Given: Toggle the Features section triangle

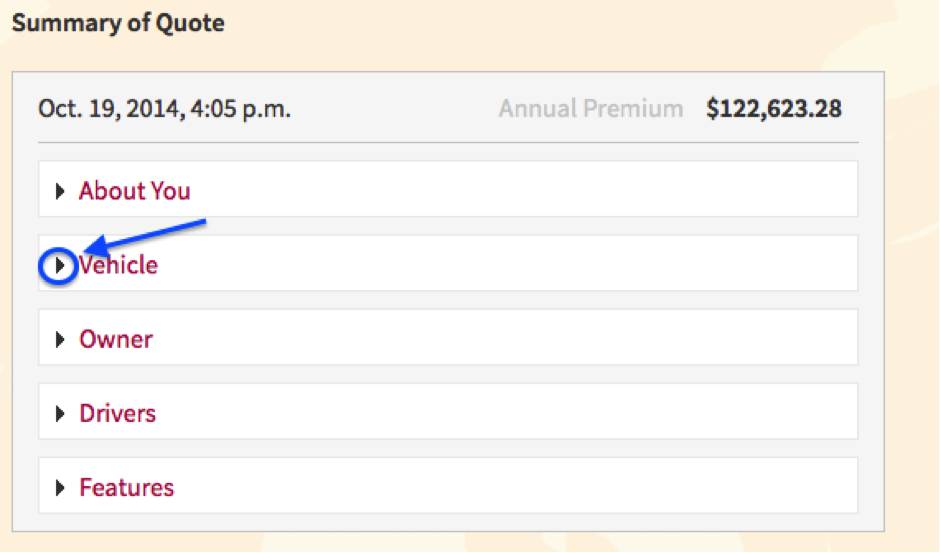Looking at the screenshot, I should 61,488.
